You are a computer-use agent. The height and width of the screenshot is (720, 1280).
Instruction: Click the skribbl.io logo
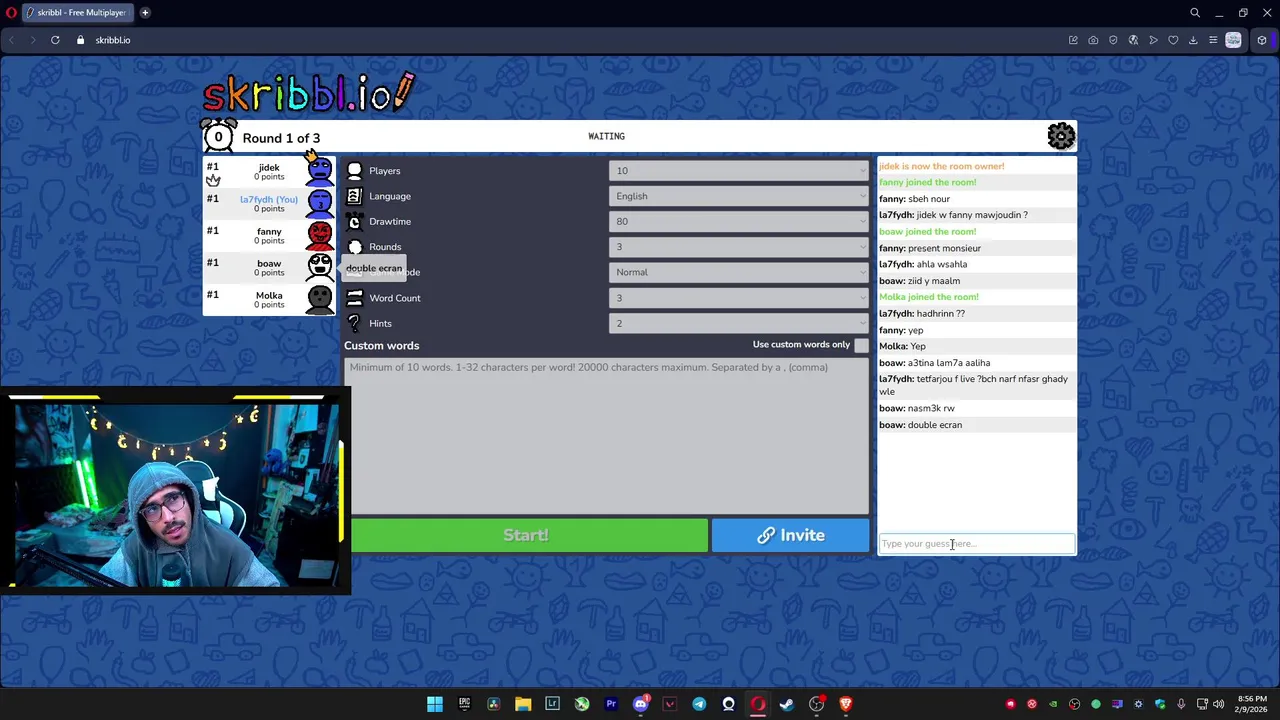tap(308, 92)
